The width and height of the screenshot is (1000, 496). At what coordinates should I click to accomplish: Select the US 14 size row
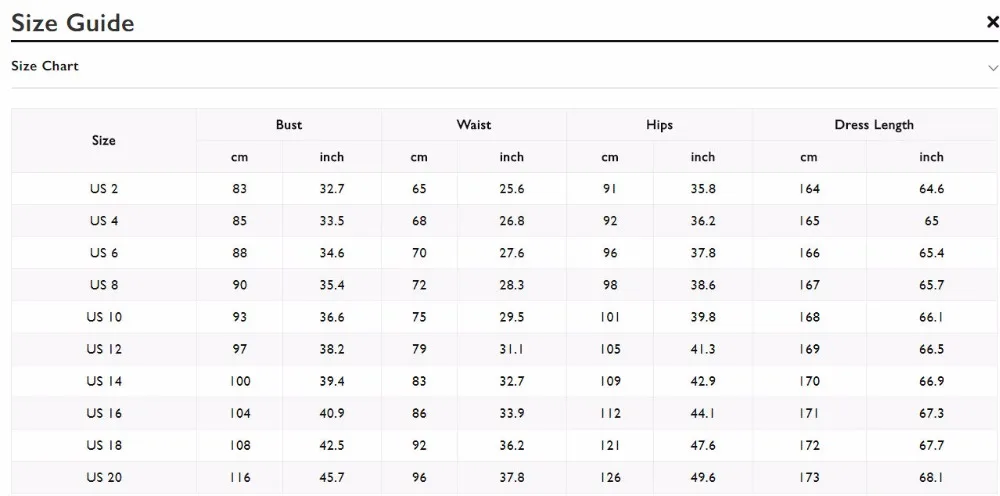(x=504, y=381)
